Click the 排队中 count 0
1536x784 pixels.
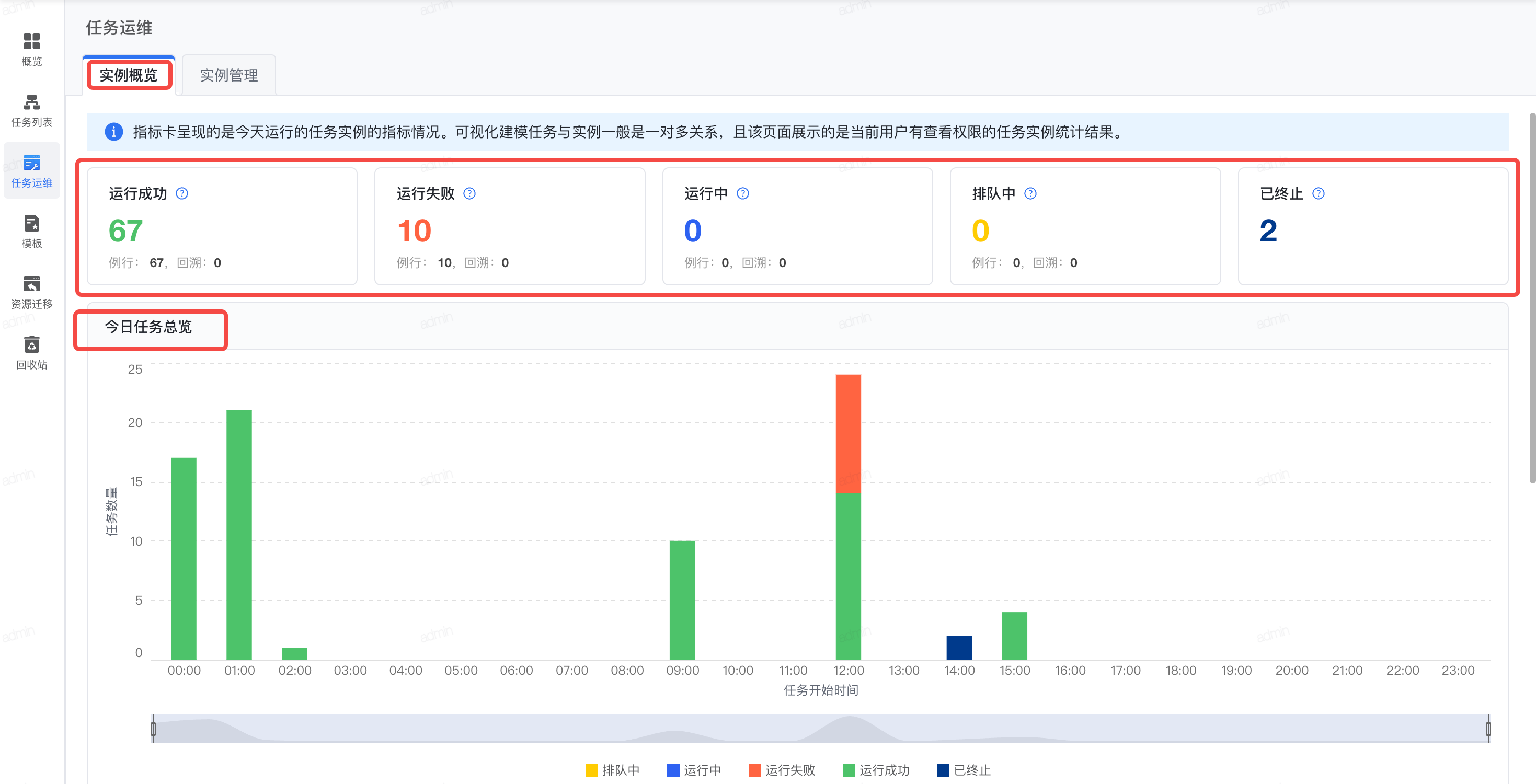[x=980, y=230]
